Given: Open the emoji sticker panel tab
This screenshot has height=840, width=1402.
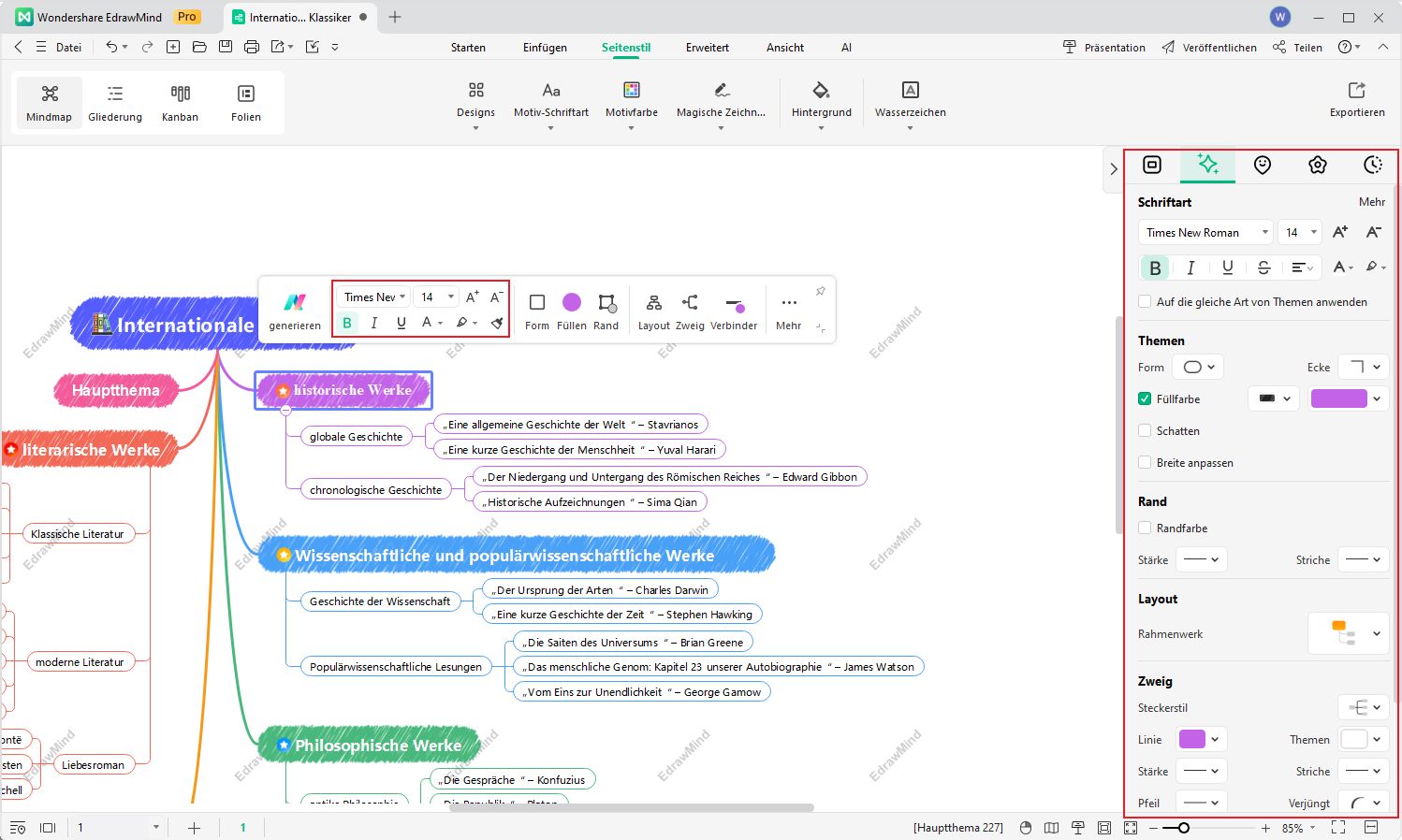Looking at the screenshot, I should (1263, 166).
